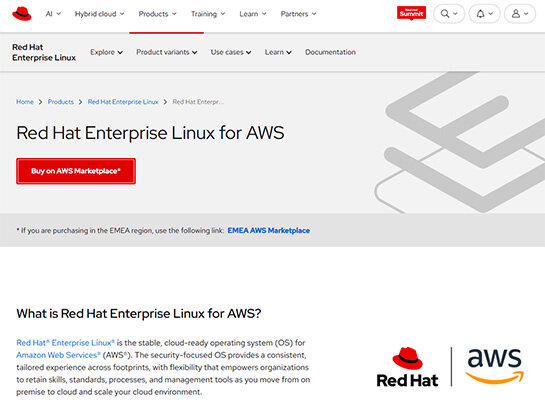Go to Home breadcrumb
545x405 pixels.
tap(25, 102)
